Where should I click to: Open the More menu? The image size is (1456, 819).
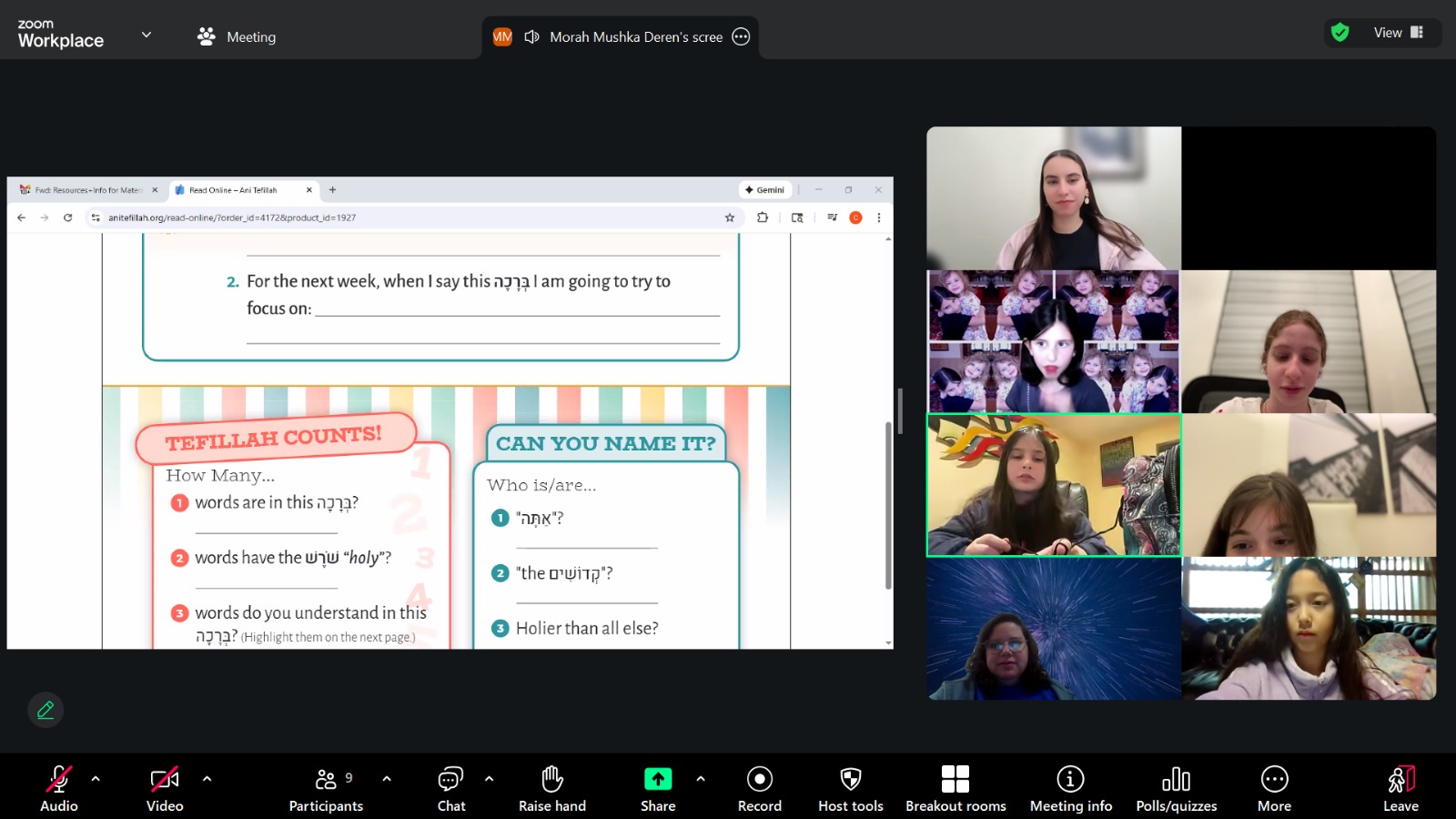pos(1274,788)
